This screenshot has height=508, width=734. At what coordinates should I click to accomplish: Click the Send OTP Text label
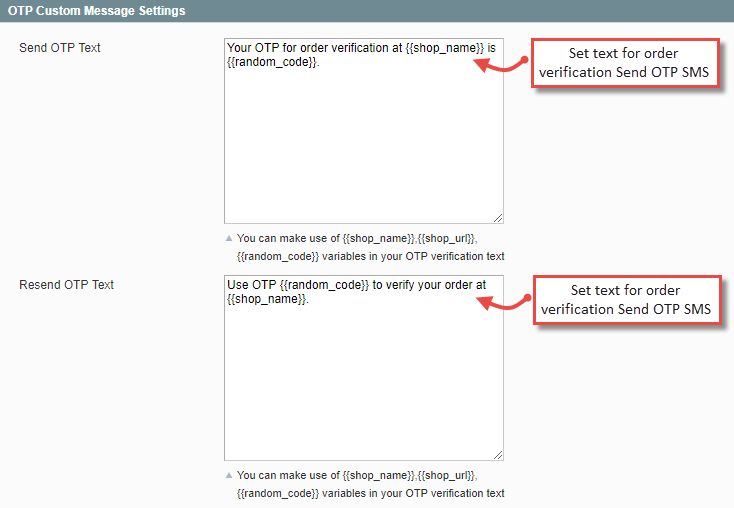[60, 48]
